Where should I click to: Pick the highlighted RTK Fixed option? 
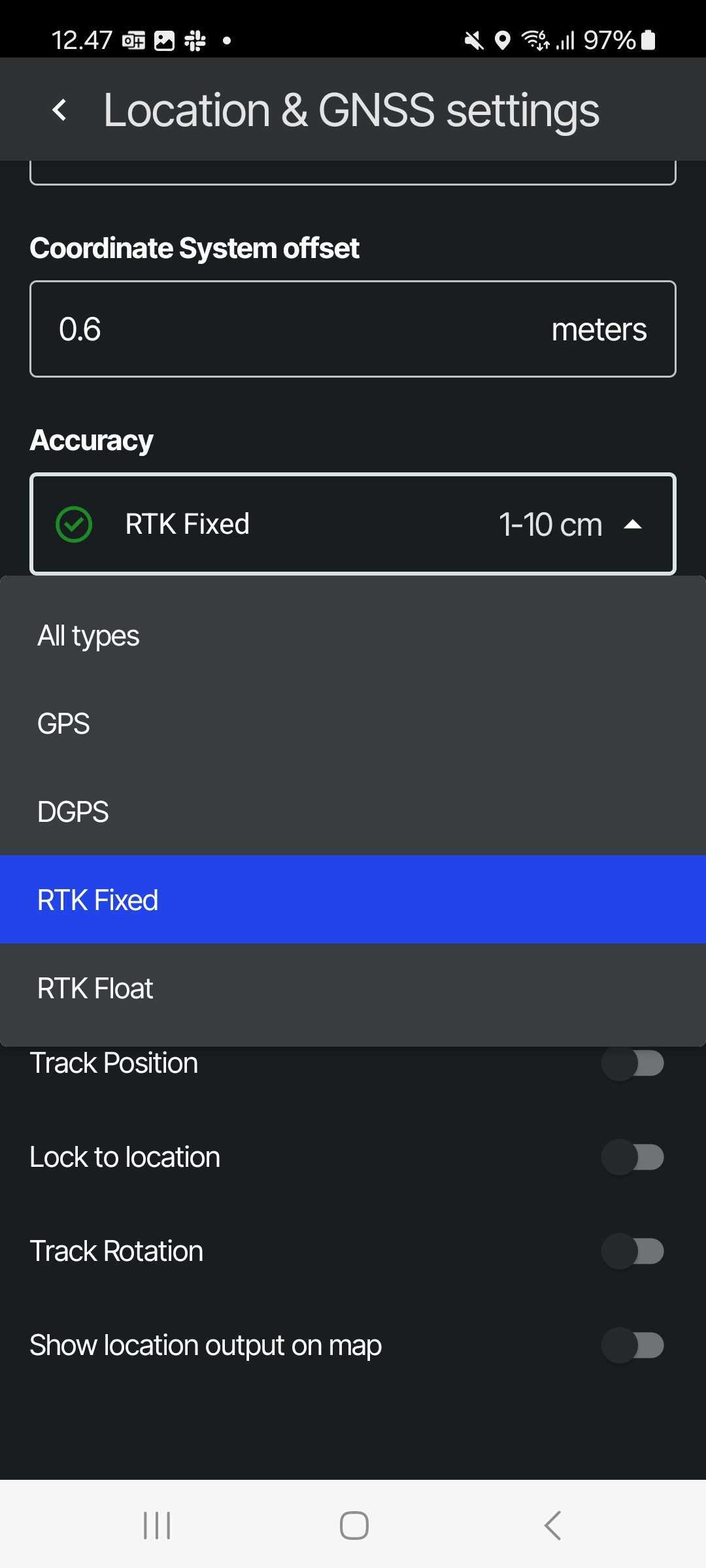pos(353,900)
